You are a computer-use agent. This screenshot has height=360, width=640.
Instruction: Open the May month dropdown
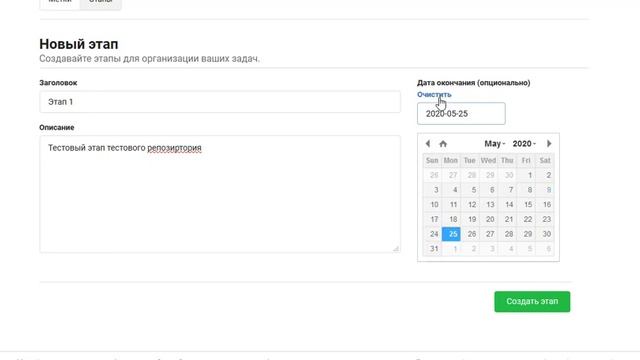(495, 144)
